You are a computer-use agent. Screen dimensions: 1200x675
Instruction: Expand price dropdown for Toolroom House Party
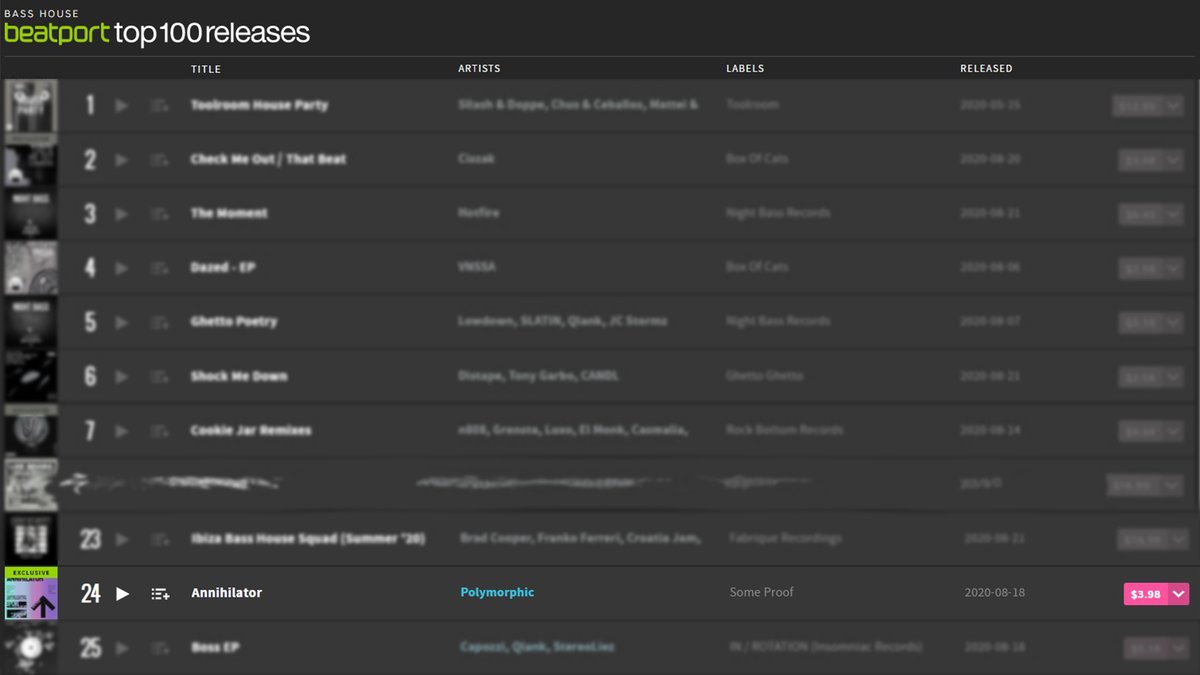click(x=1175, y=106)
